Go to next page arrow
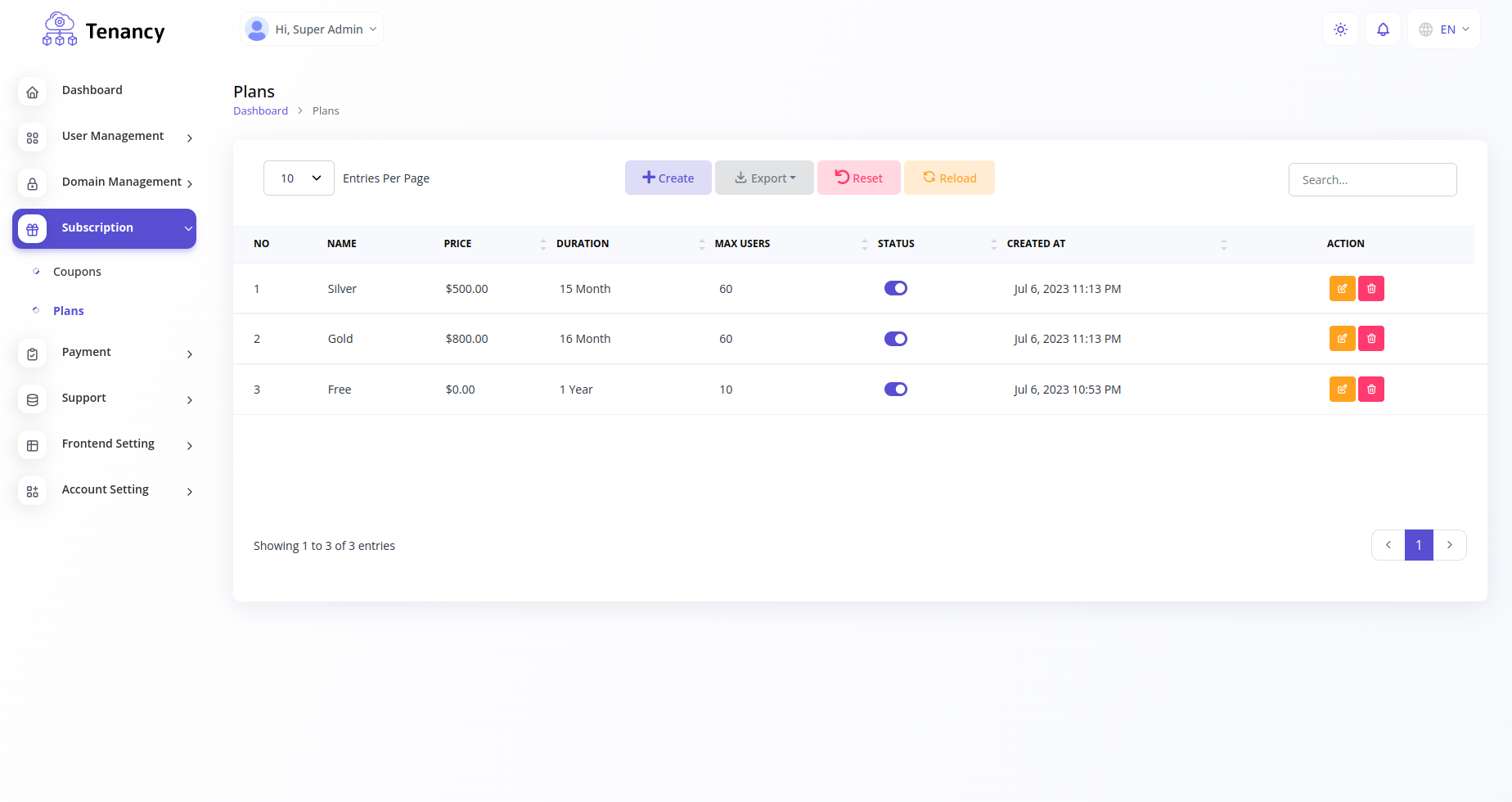 pos(1450,545)
